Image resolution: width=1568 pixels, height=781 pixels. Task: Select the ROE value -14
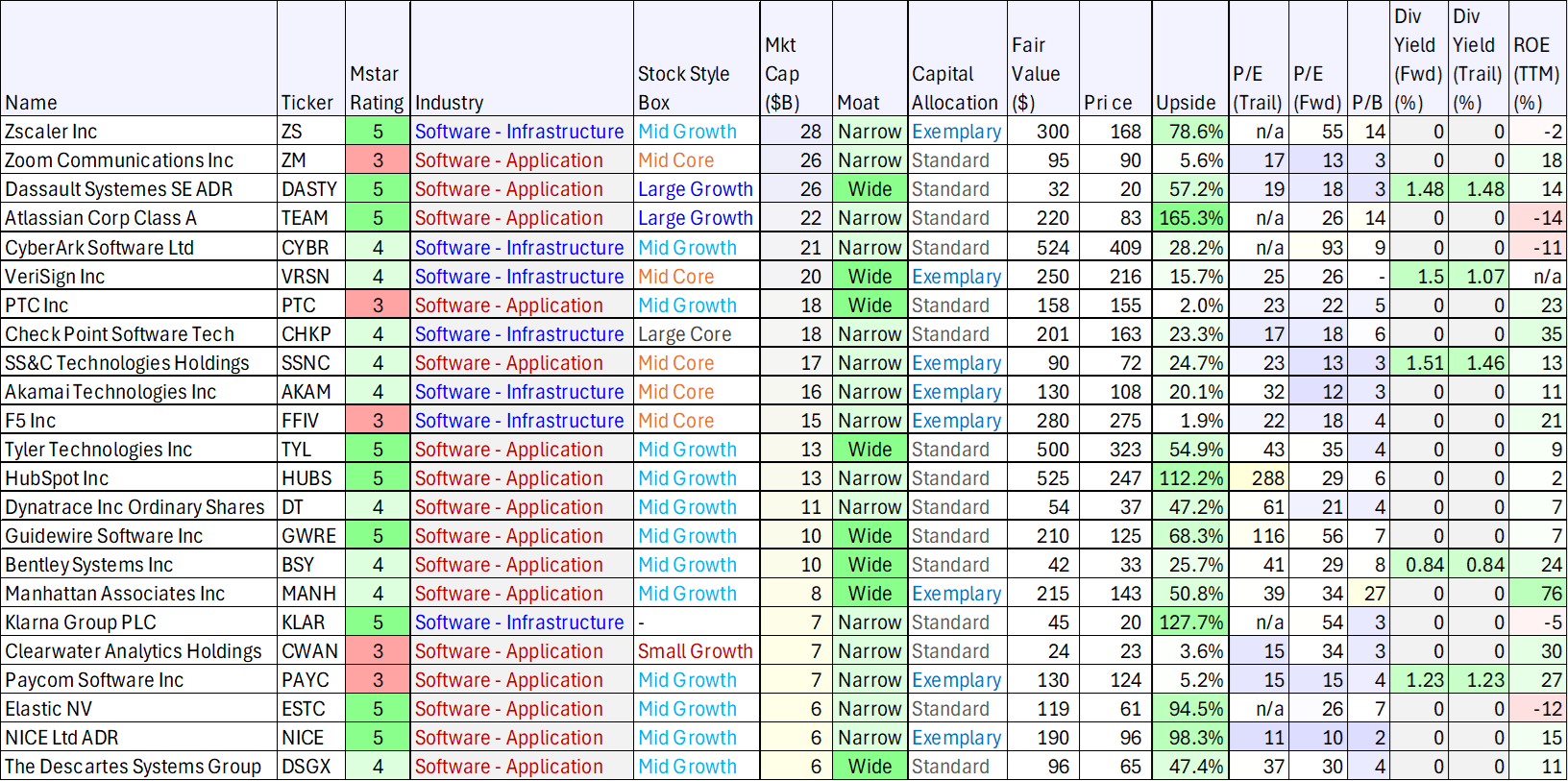[x=1537, y=218]
